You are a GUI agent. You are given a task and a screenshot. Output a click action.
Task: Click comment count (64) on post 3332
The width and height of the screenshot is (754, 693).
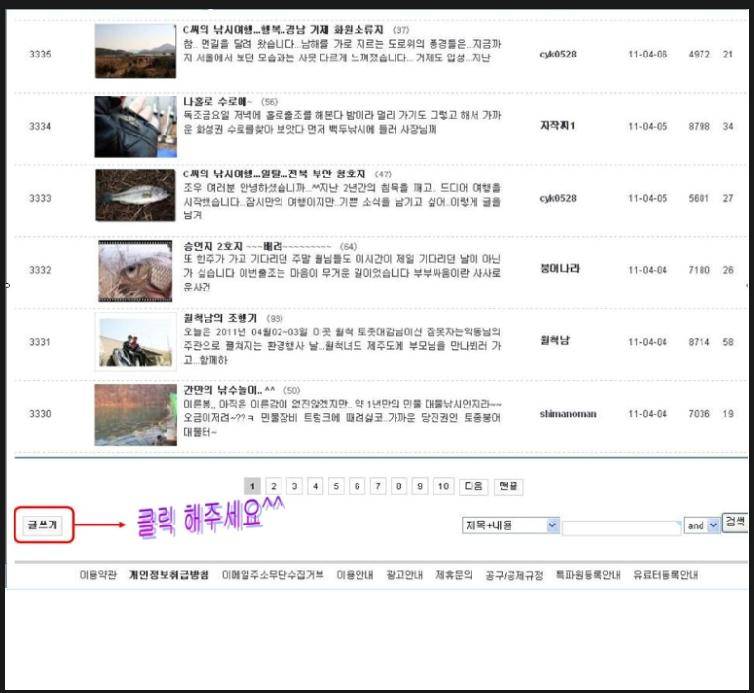[349, 247]
